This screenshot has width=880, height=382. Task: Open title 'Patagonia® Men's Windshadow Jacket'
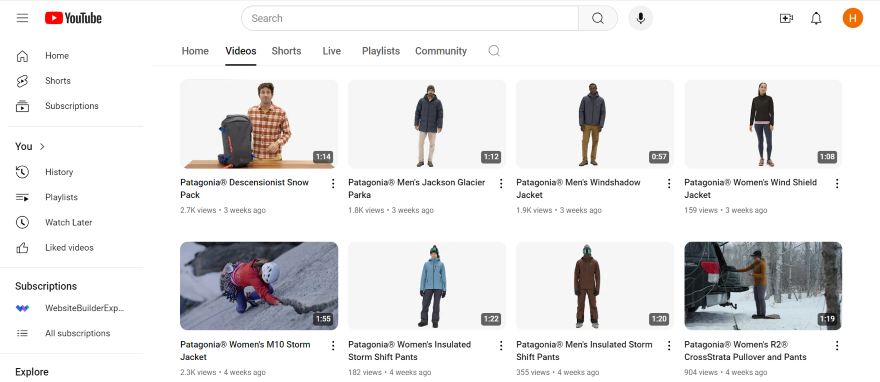[x=578, y=188]
